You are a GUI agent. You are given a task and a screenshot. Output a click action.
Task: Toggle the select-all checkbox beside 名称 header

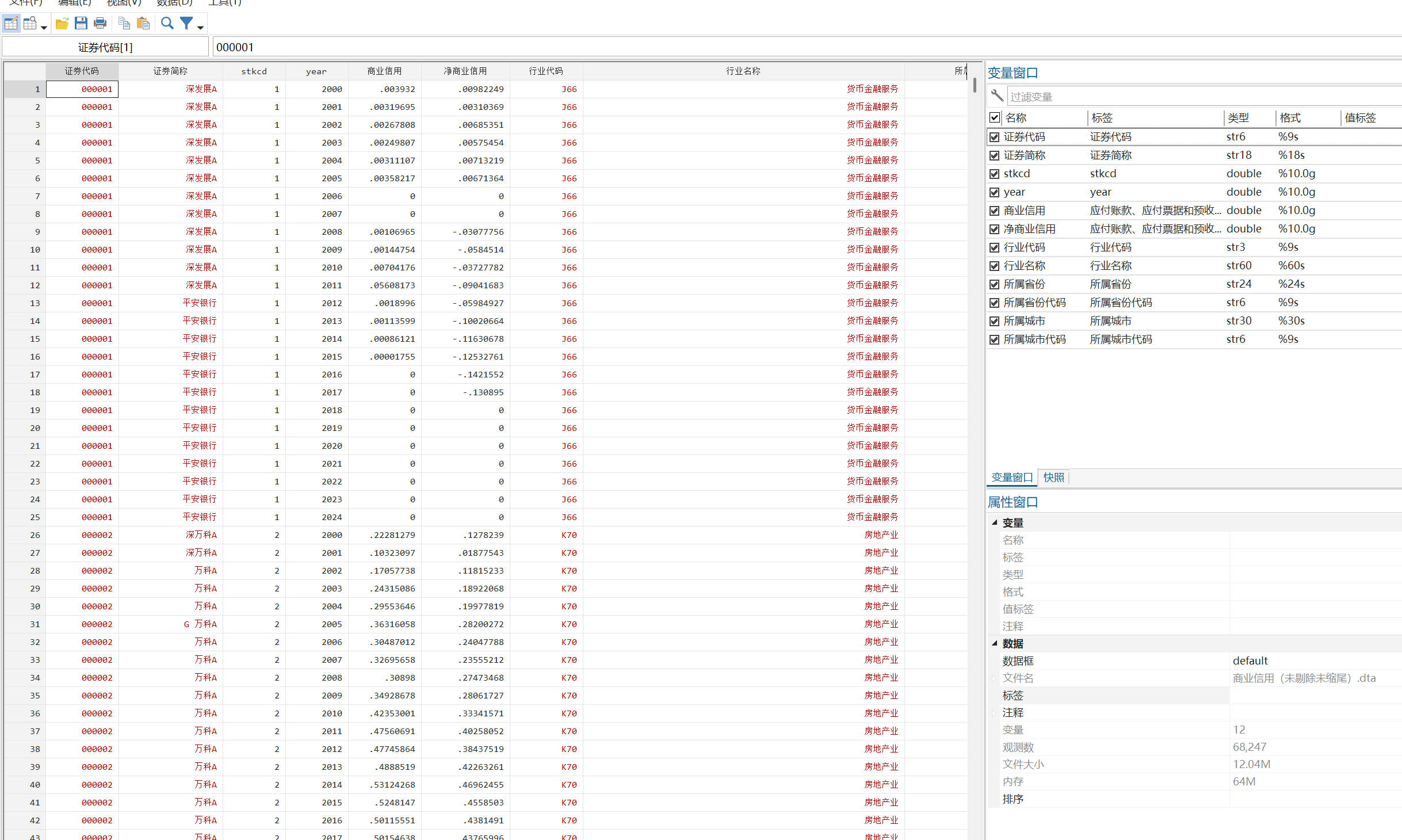coord(994,117)
